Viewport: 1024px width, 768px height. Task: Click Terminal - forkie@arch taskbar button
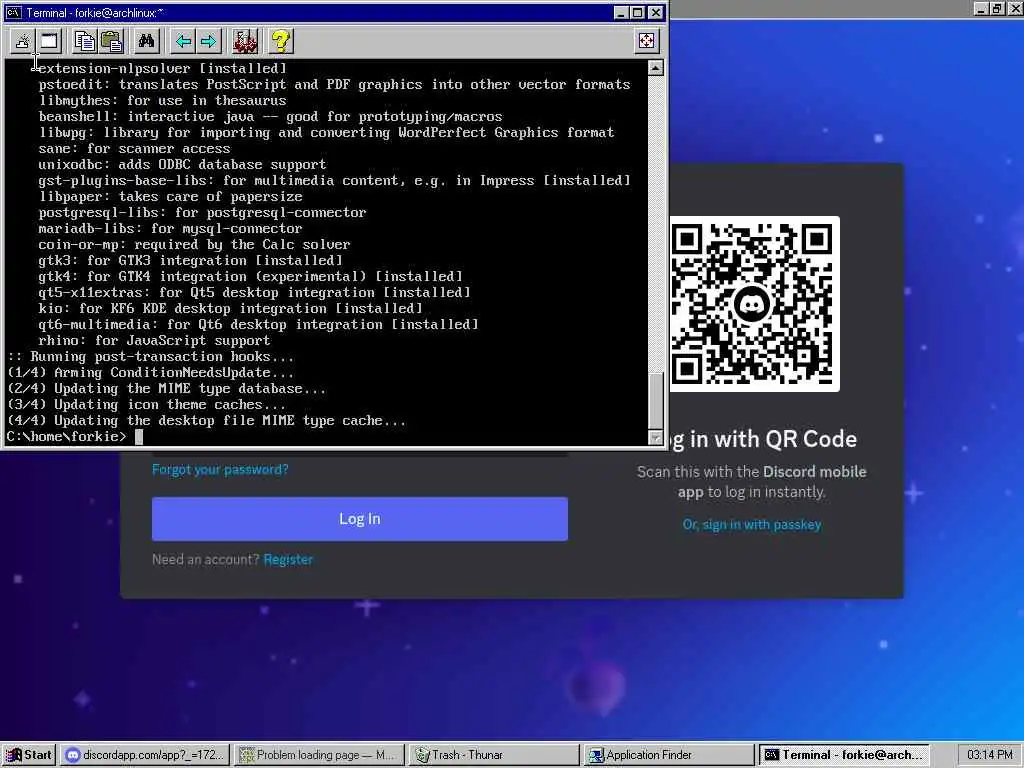click(843, 755)
